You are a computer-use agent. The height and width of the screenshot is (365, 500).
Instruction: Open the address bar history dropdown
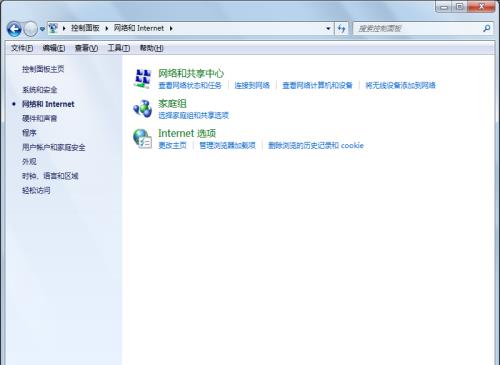tap(328, 29)
